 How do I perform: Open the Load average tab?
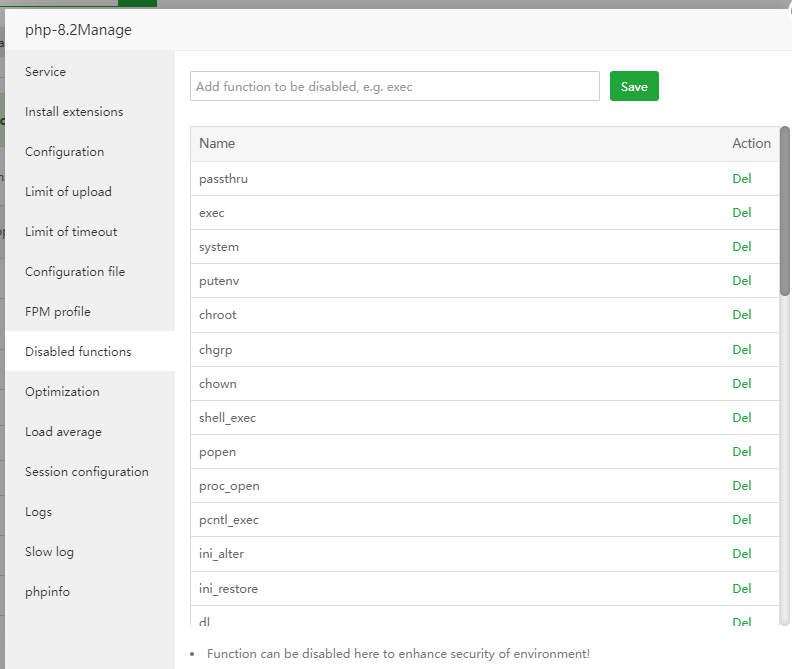point(63,432)
